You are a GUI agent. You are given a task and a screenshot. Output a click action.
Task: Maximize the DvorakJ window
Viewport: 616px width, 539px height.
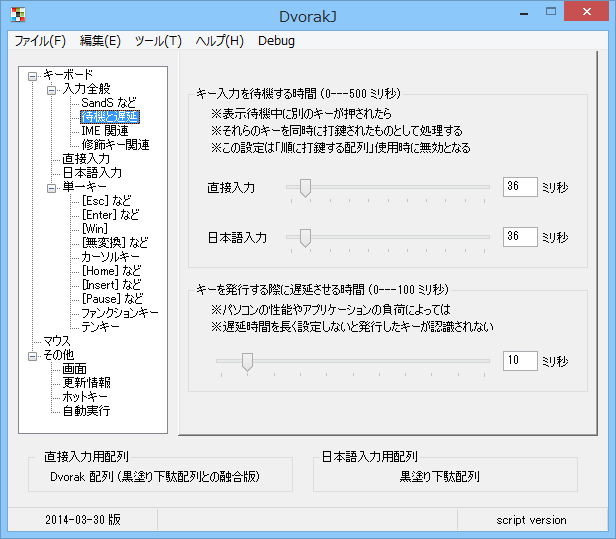click(551, 12)
